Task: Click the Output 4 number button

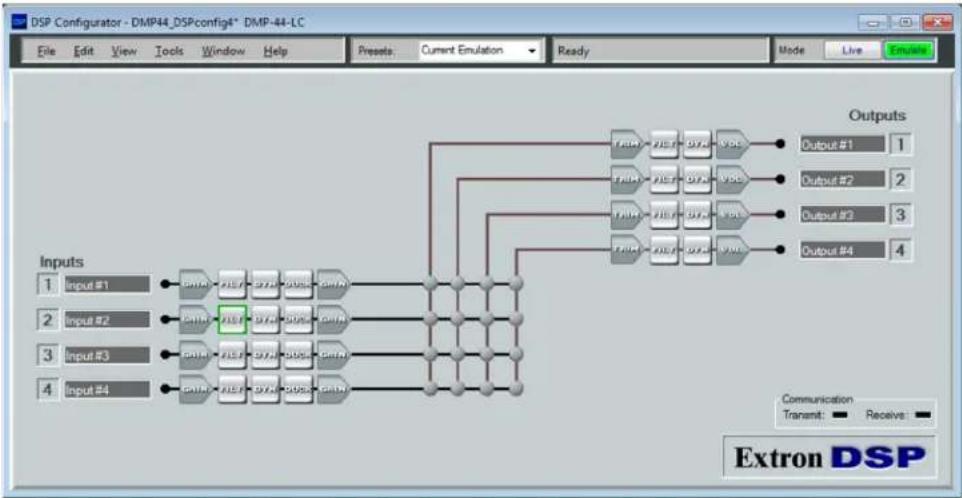Action: click(901, 250)
